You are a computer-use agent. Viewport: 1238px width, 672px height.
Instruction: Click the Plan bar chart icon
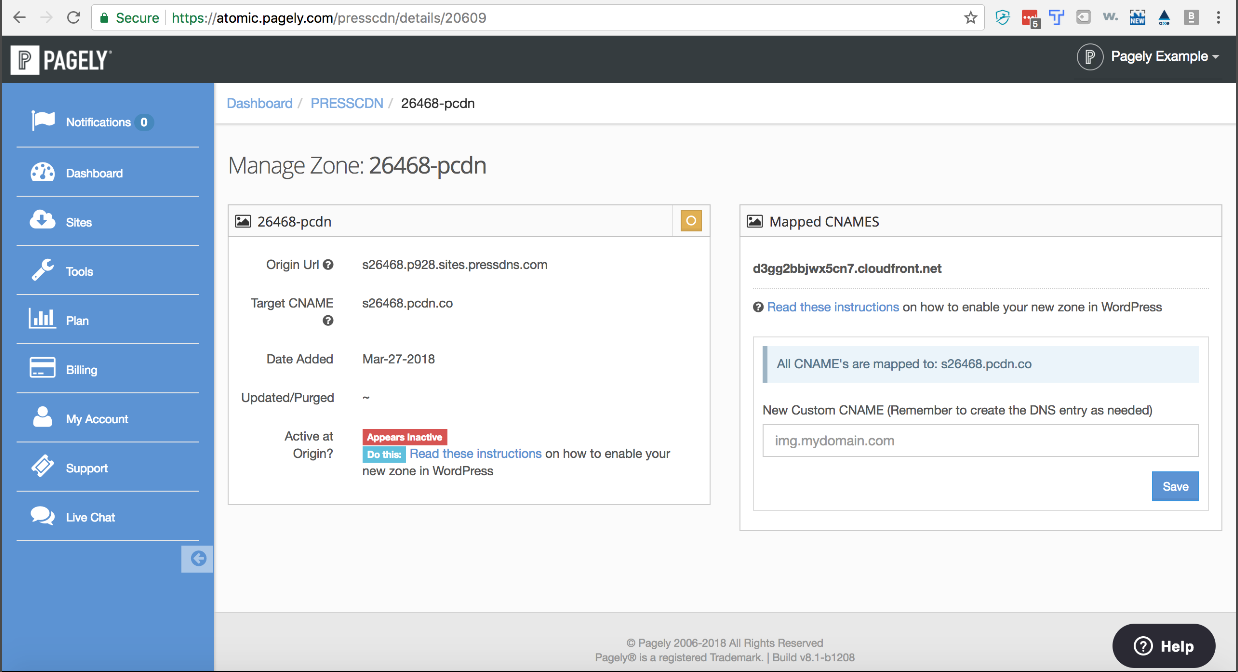42,319
